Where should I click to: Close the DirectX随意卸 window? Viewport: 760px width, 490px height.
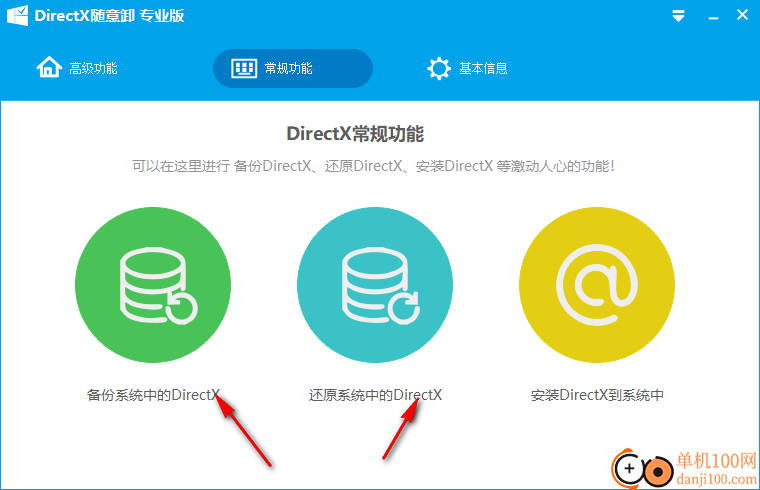[743, 15]
